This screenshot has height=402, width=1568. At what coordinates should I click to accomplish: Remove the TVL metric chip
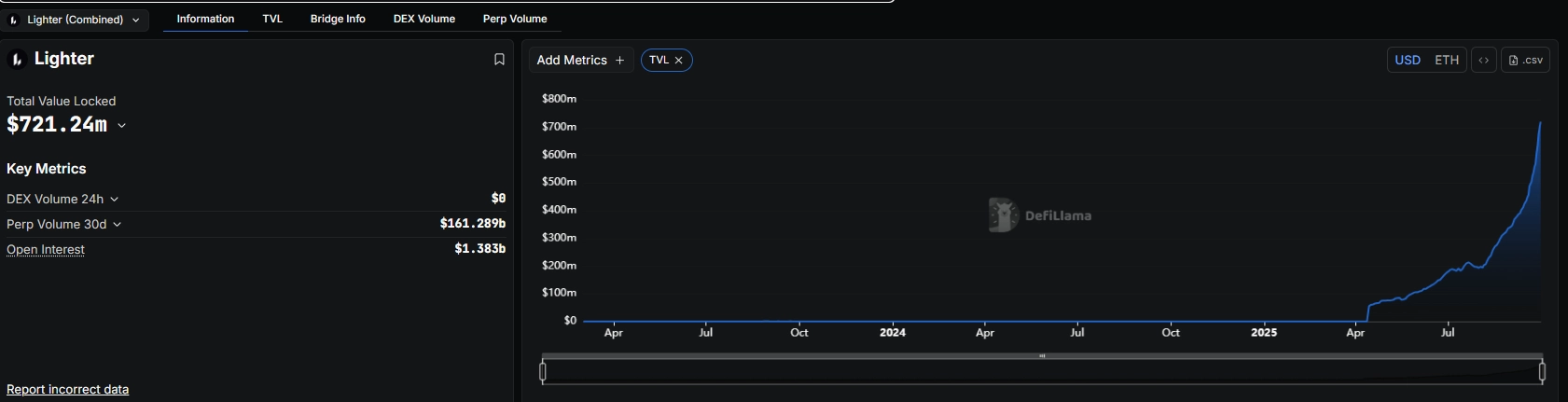tap(679, 60)
